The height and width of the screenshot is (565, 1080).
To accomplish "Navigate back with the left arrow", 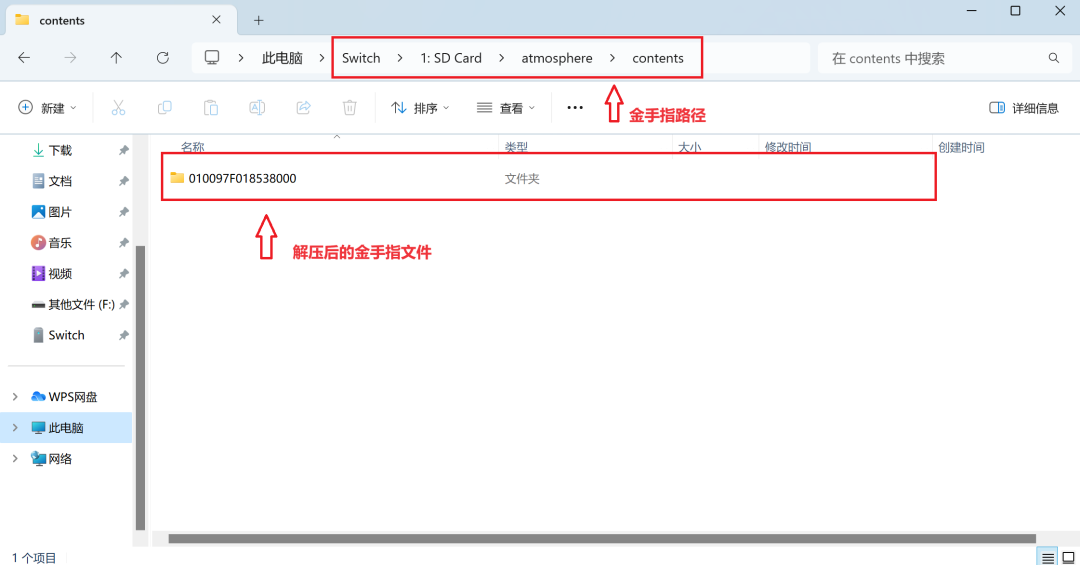I will [x=24, y=58].
